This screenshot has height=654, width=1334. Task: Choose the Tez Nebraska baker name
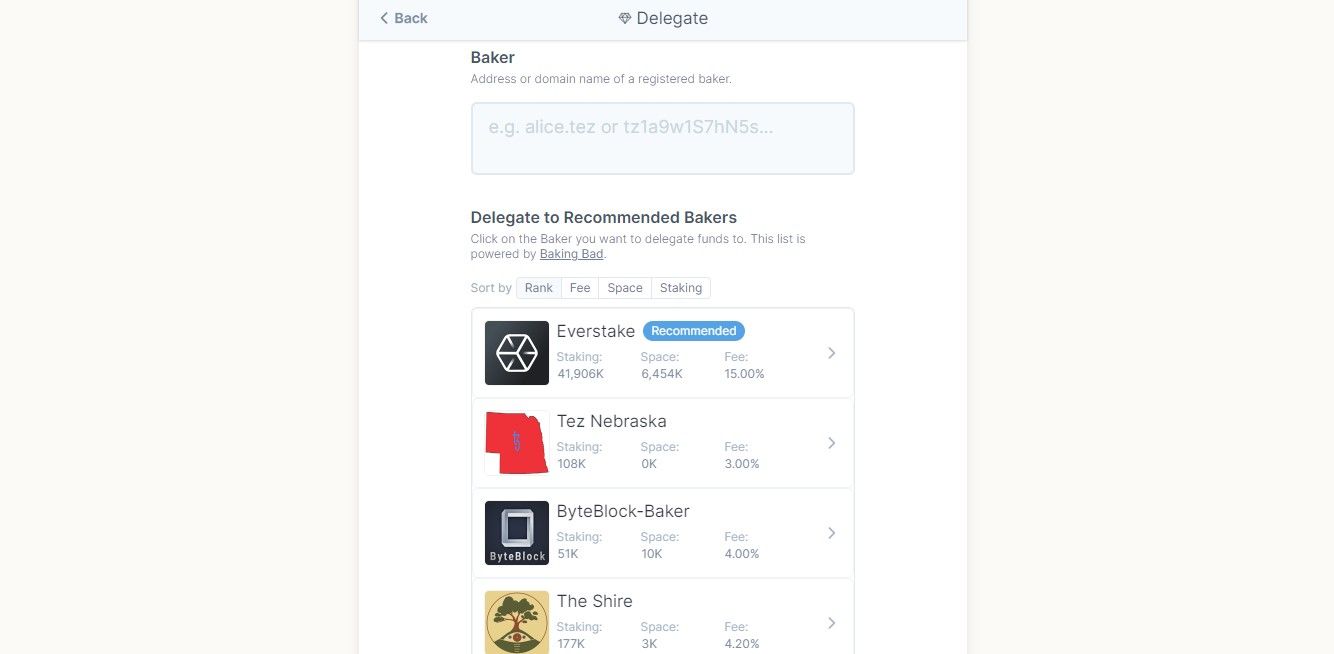click(x=612, y=421)
